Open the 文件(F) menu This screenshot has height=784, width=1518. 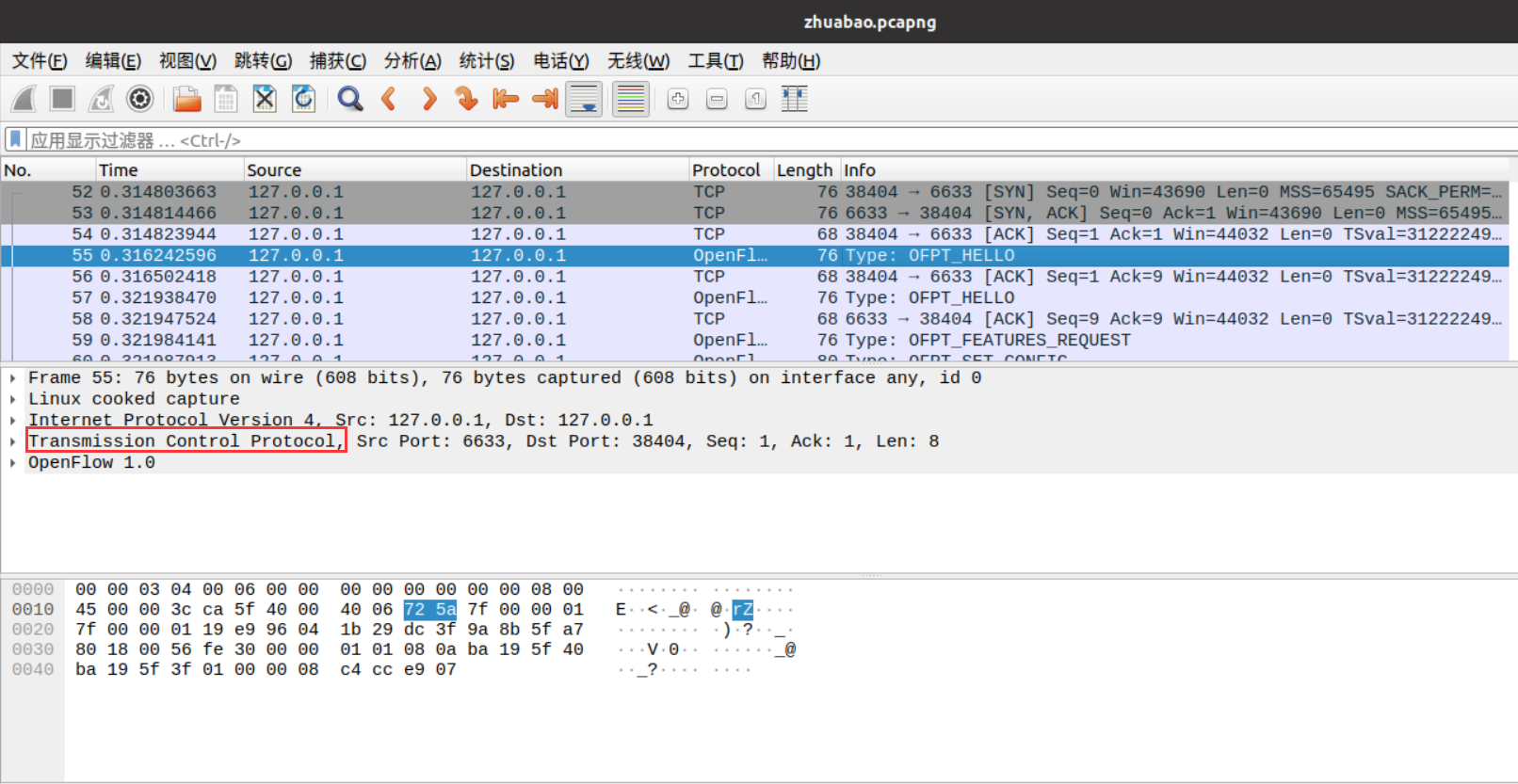[40, 61]
